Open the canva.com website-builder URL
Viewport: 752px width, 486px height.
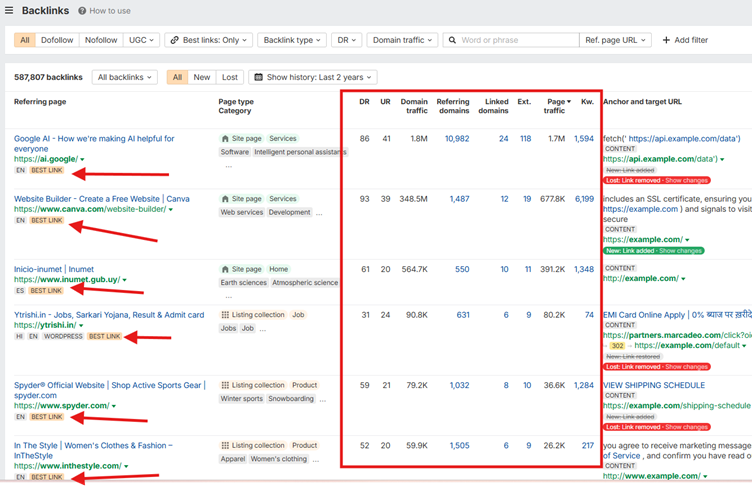[90, 209]
